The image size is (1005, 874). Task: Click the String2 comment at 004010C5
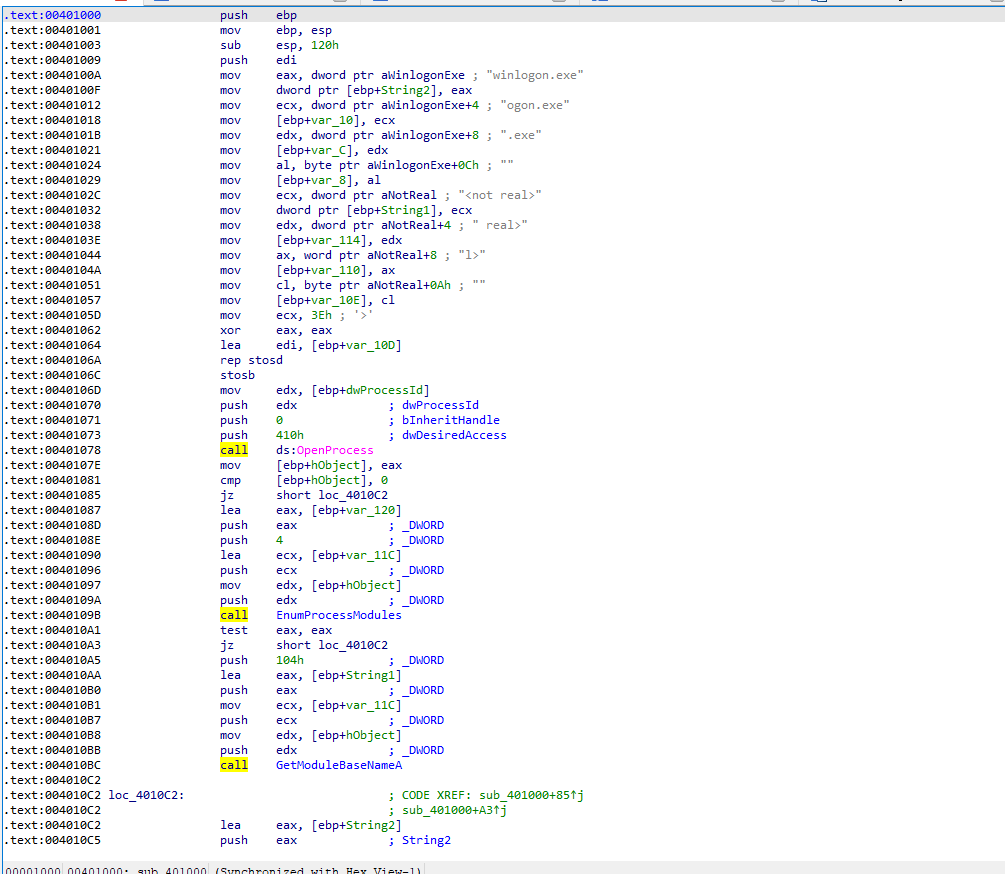[426, 841]
